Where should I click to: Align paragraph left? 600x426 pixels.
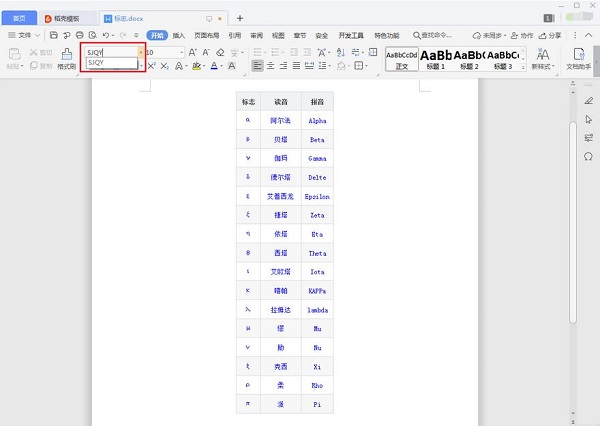pyautogui.click(x=258, y=66)
